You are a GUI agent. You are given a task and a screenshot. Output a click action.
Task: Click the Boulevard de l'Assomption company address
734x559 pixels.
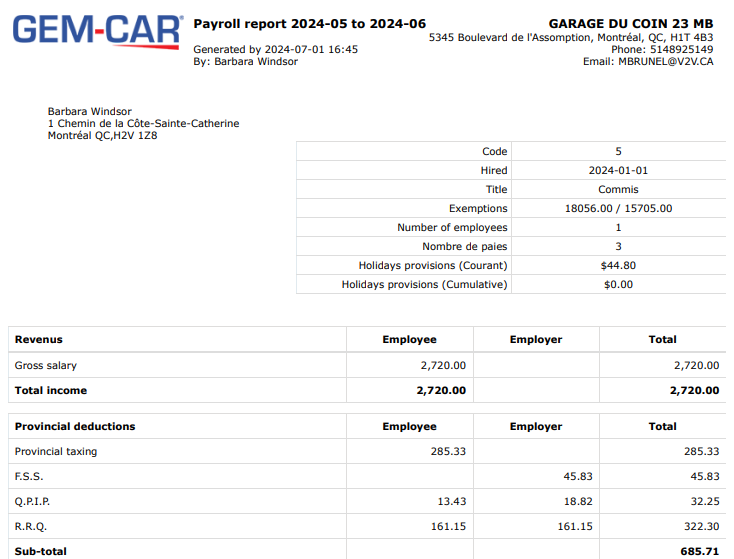coord(570,37)
